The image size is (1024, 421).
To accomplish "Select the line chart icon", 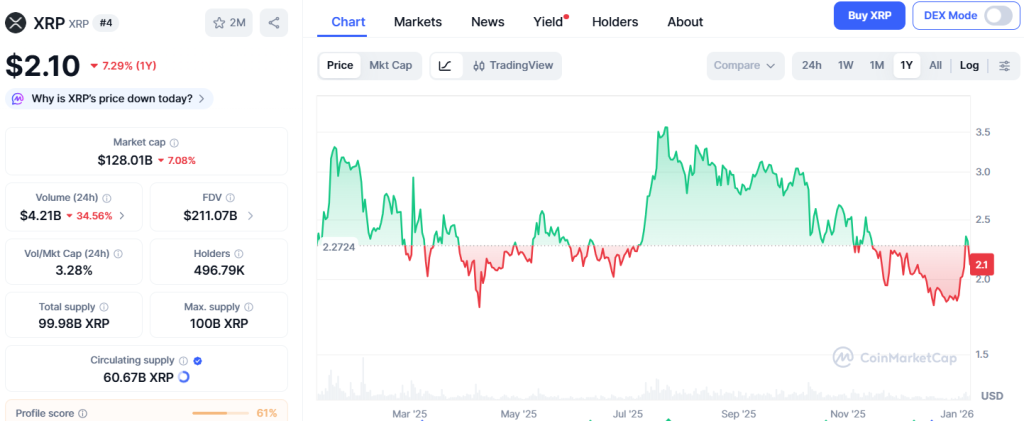I will click(x=445, y=66).
